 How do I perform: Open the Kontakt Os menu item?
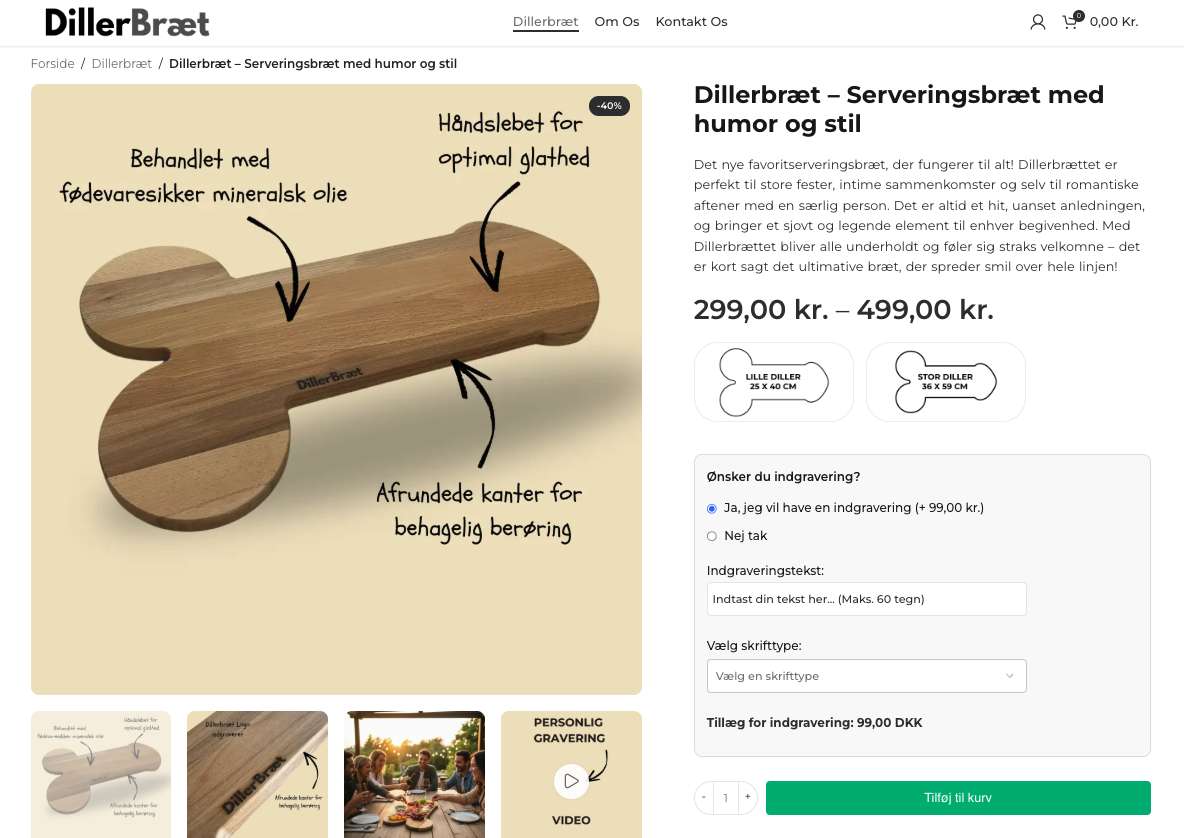point(691,22)
